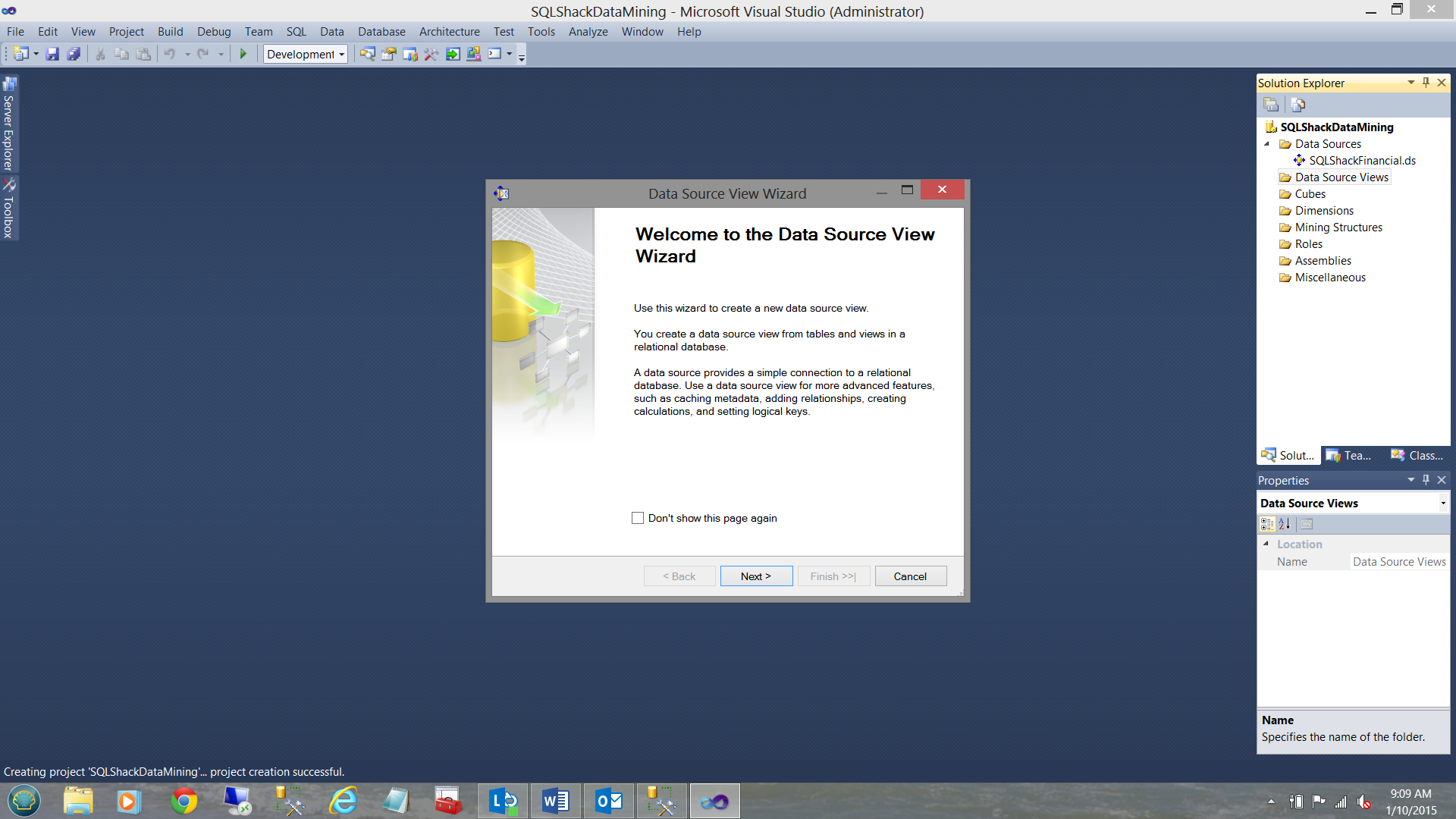
Task: Collapse the Data Sources tree node
Action: click(1266, 144)
